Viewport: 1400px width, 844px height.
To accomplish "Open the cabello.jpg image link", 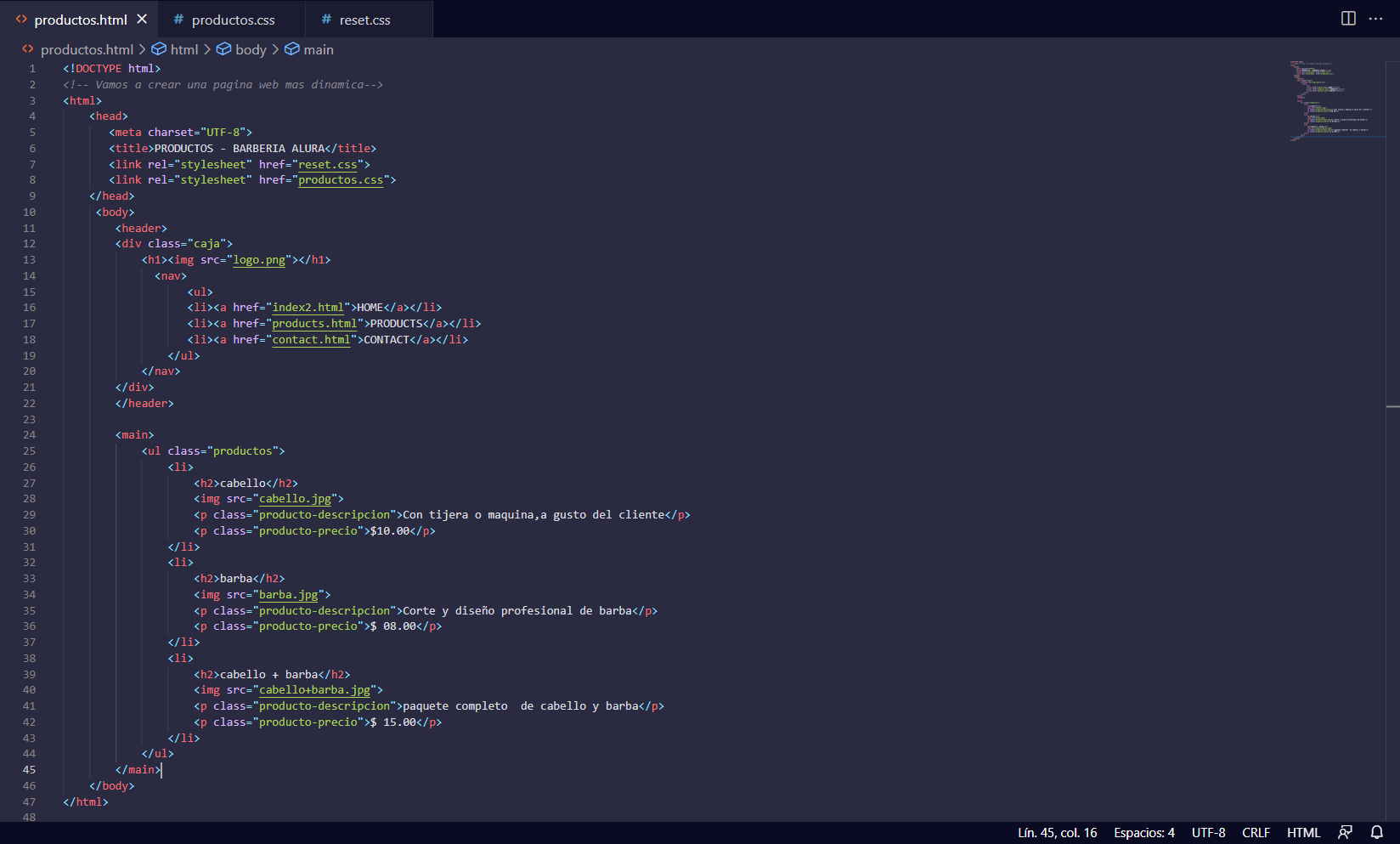I will click(x=295, y=499).
